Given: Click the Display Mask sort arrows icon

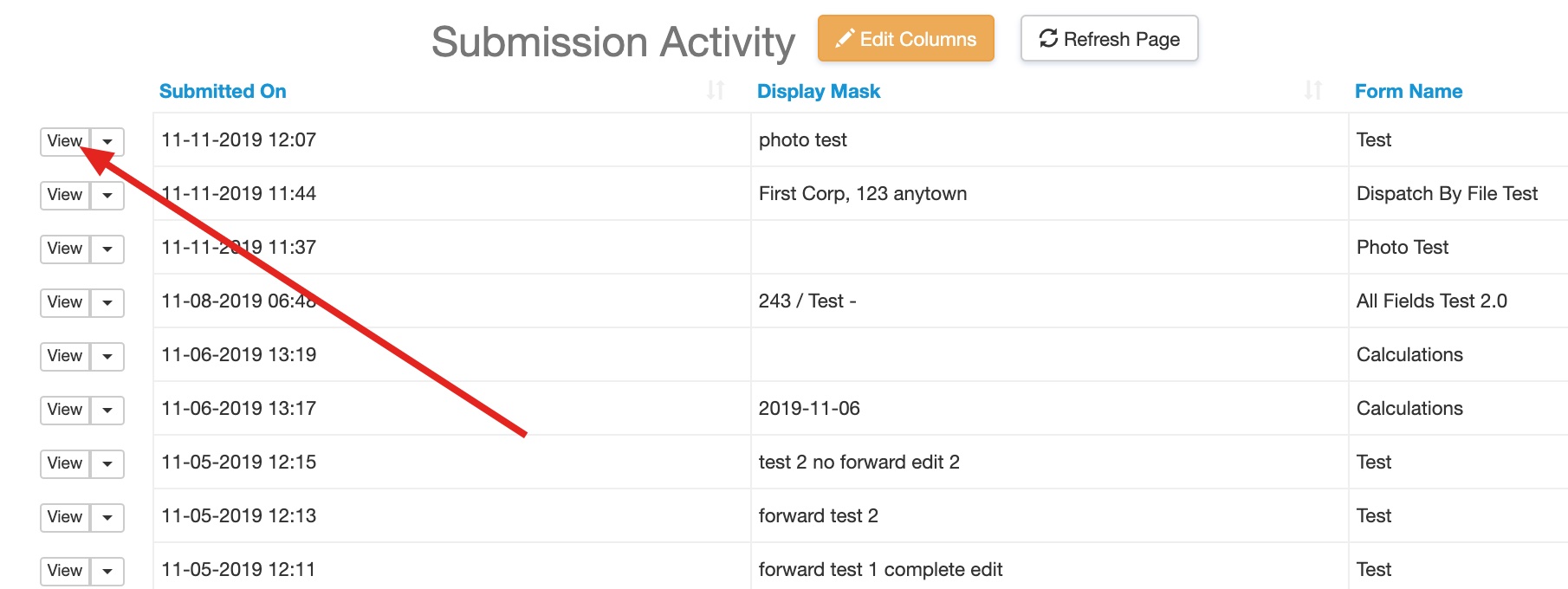Looking at the screenshot, I should pos(1313,90).
